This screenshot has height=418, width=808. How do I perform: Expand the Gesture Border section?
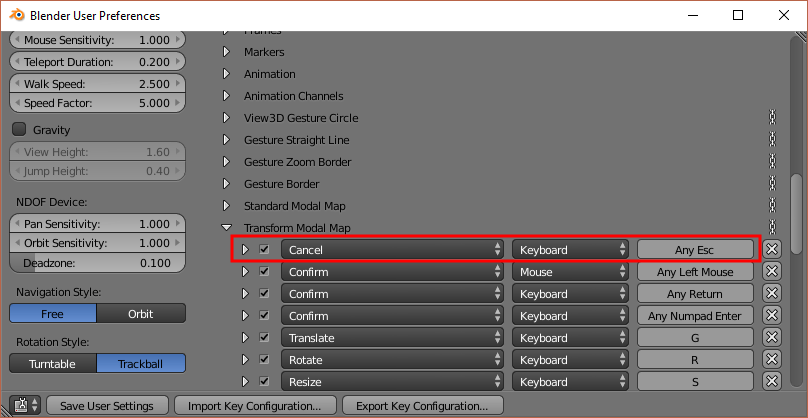[x=226, y=183]
